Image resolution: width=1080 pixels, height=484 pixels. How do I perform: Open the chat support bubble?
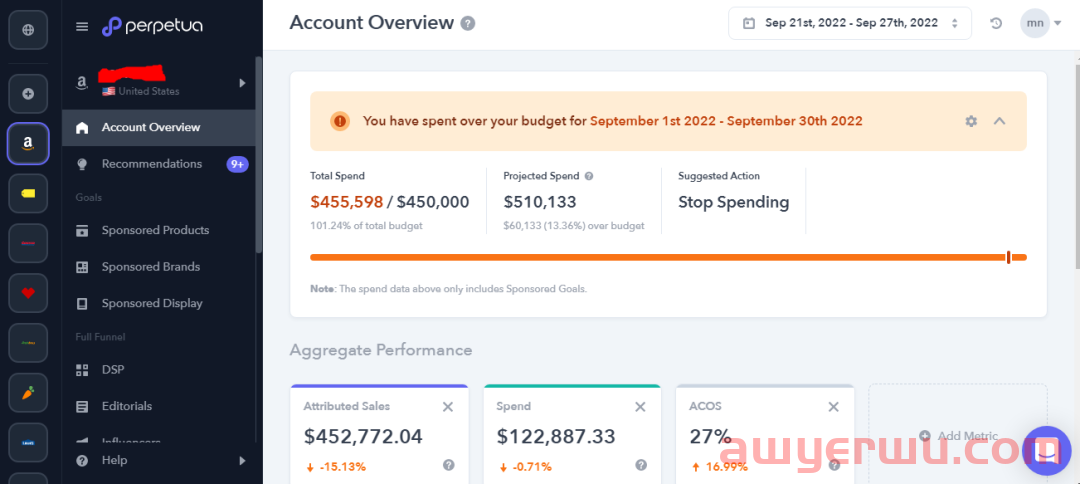[x=1045, y=452]
